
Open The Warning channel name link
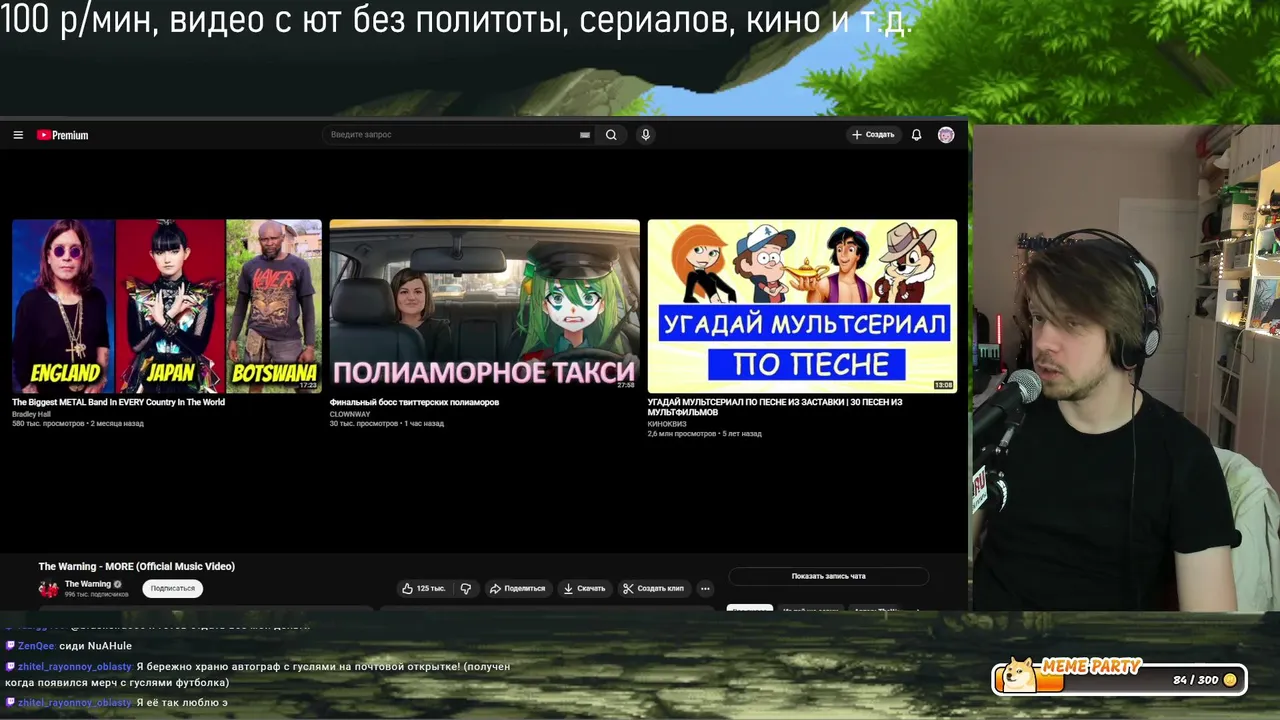(x=88, y=584)
